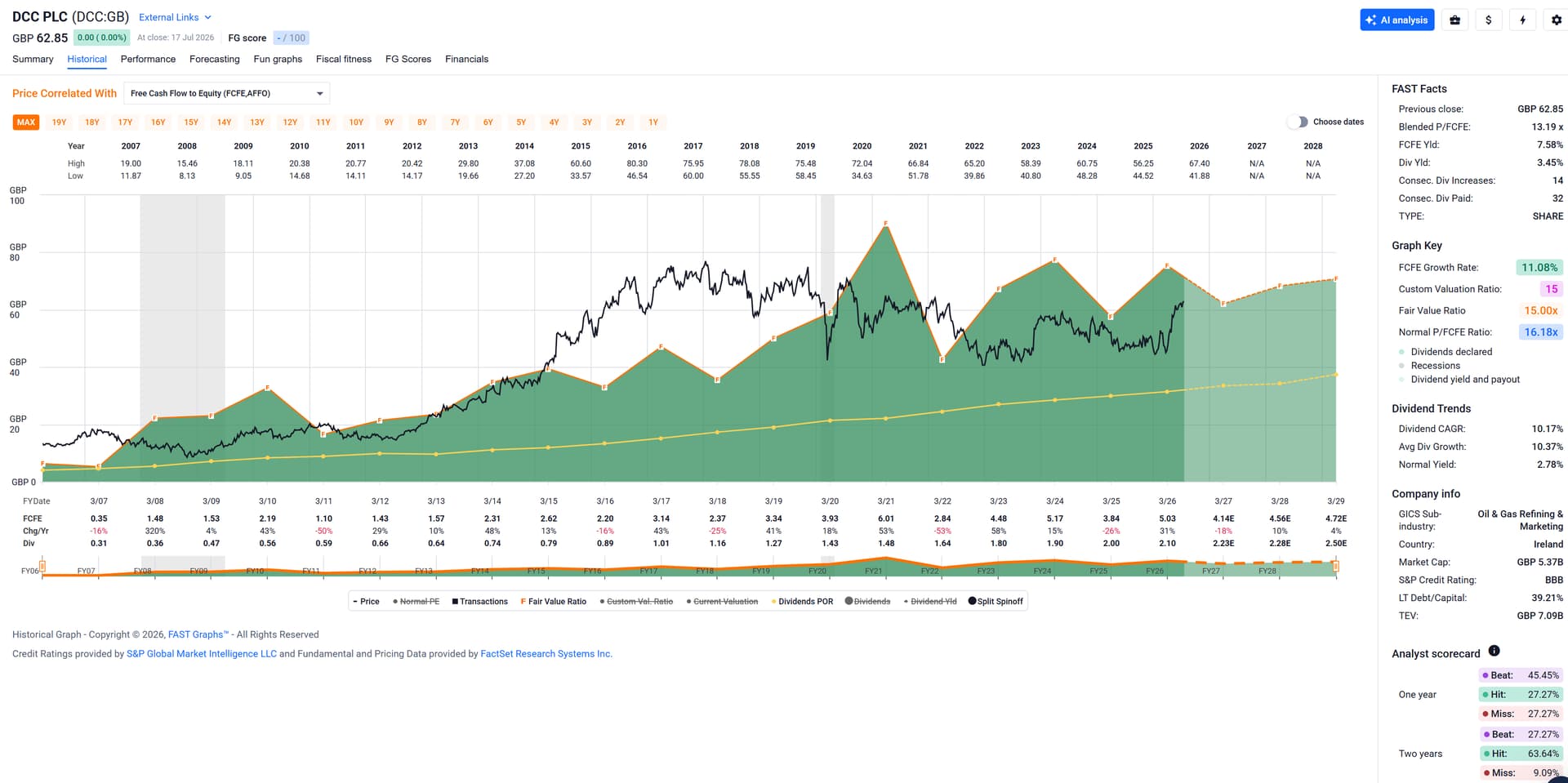Select the MAX time range
Image resolution: width=1568 pixels, height=783 pixels.
click(x=26, y=122)
